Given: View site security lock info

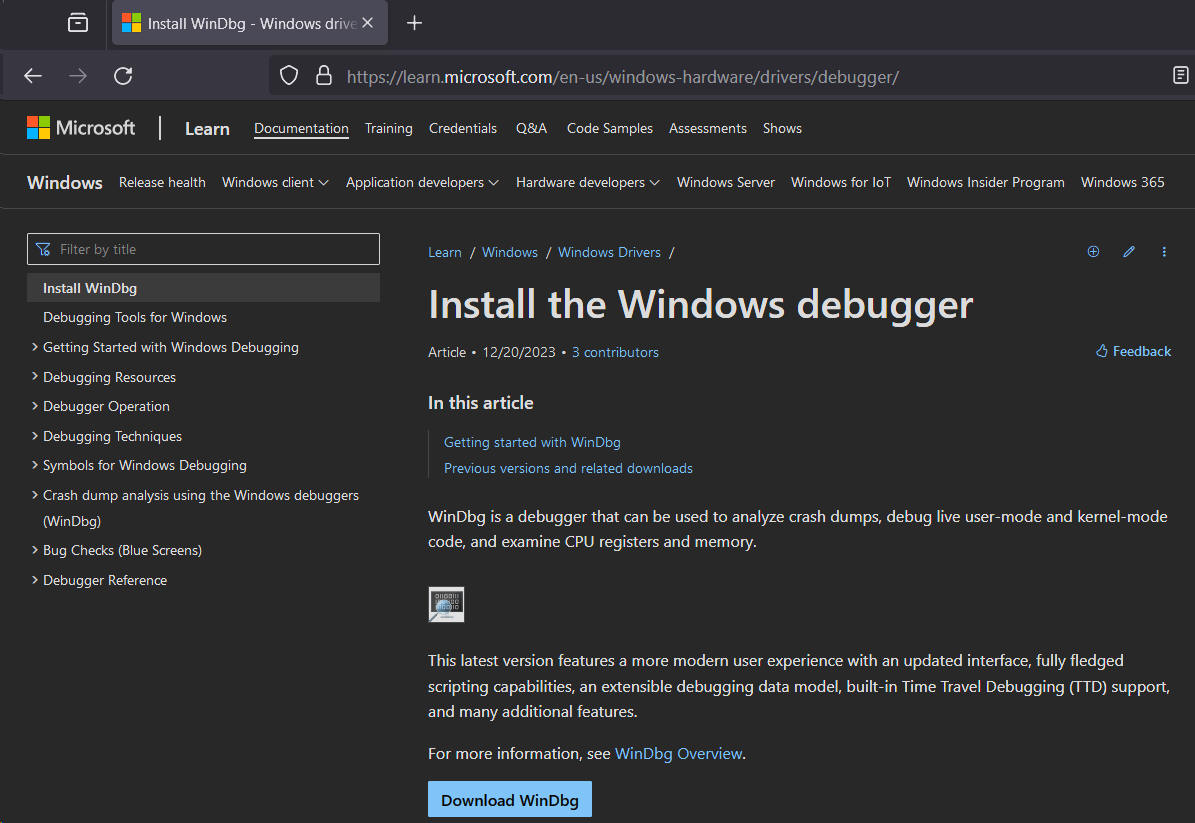Looking at the screenshot, I should 324,75.
